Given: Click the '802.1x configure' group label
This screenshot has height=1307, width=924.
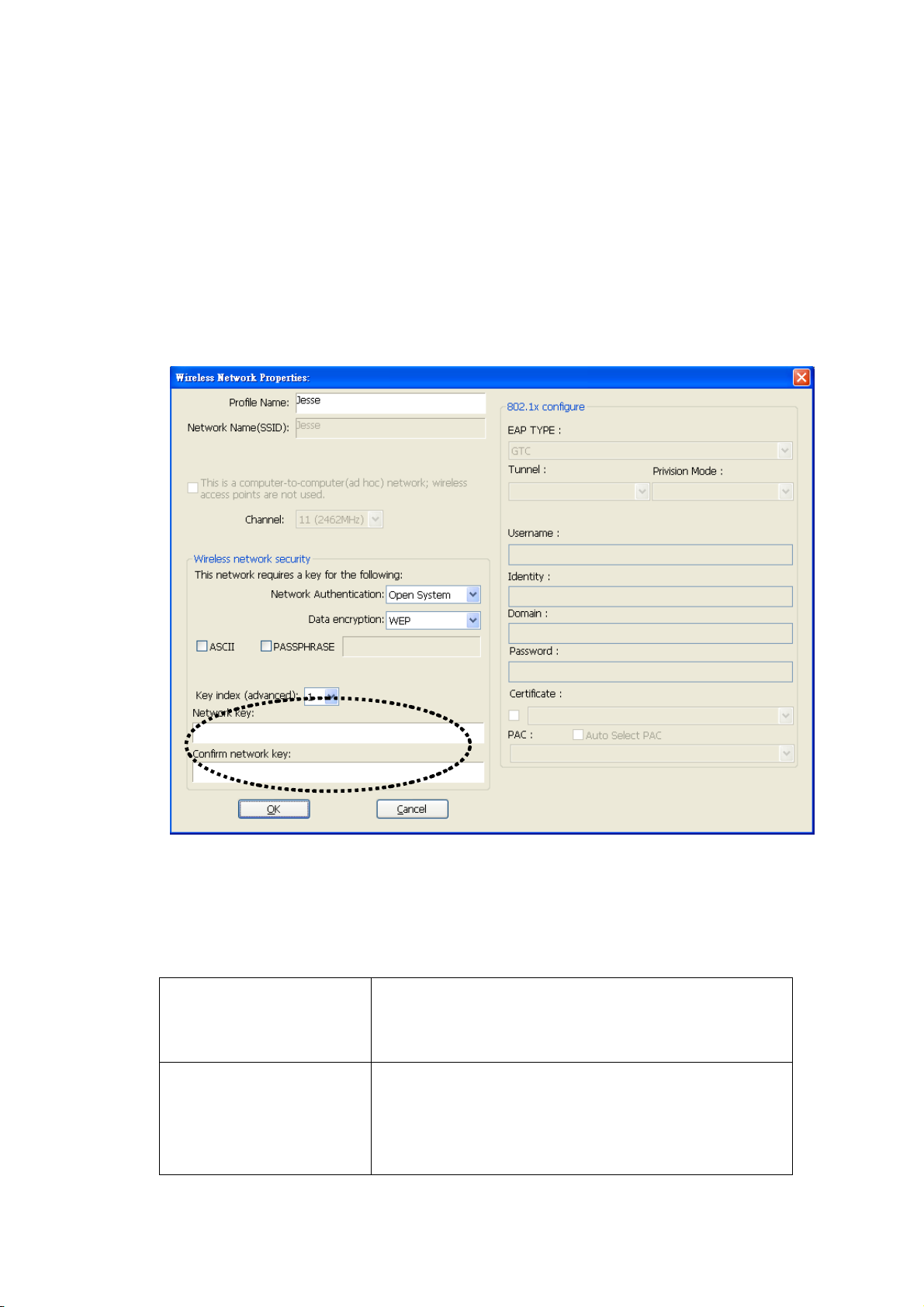Looking at the screenshot, I should pos(546,406).
